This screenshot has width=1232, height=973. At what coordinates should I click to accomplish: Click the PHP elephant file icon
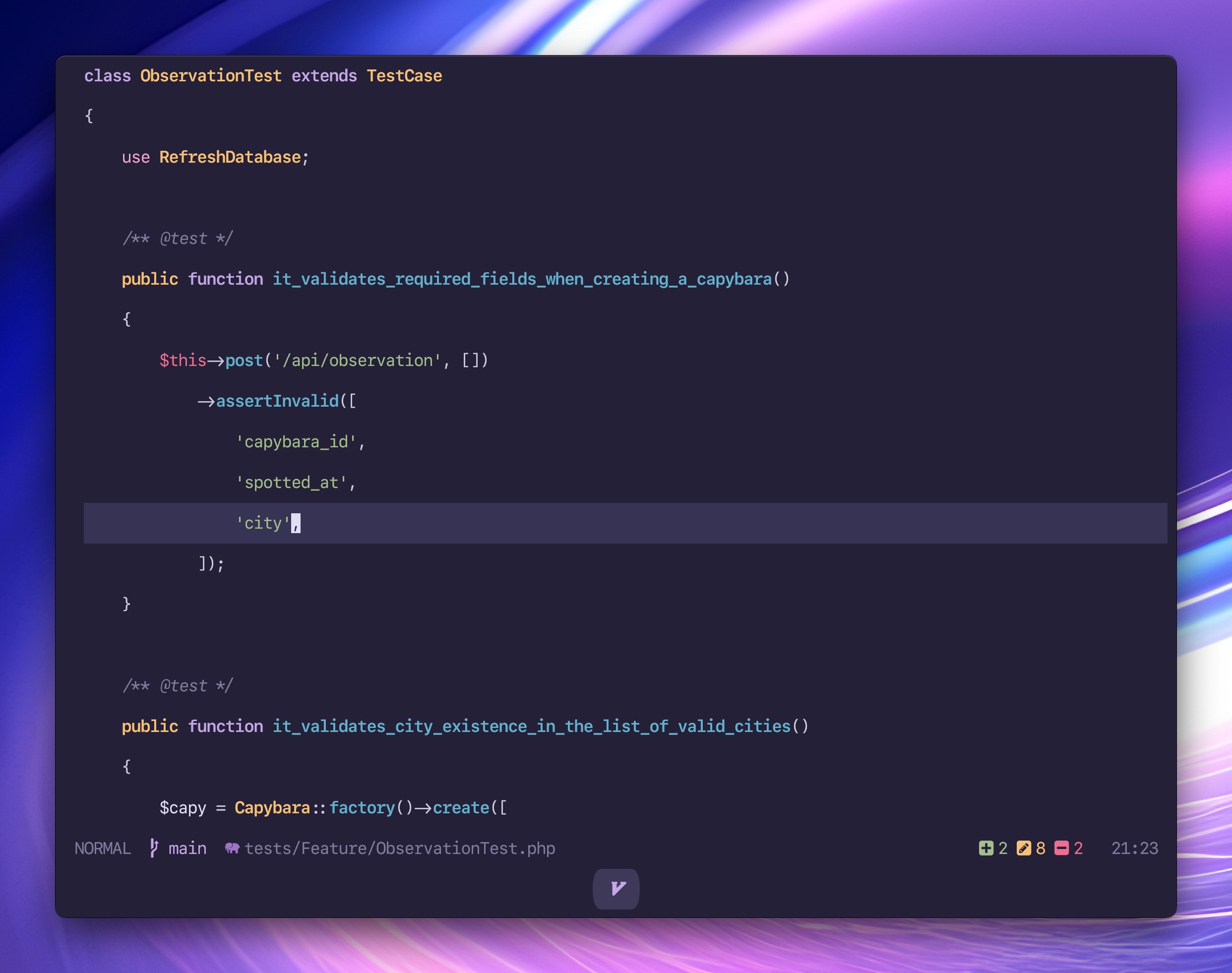pyautogui.click(x=232, y=848)
